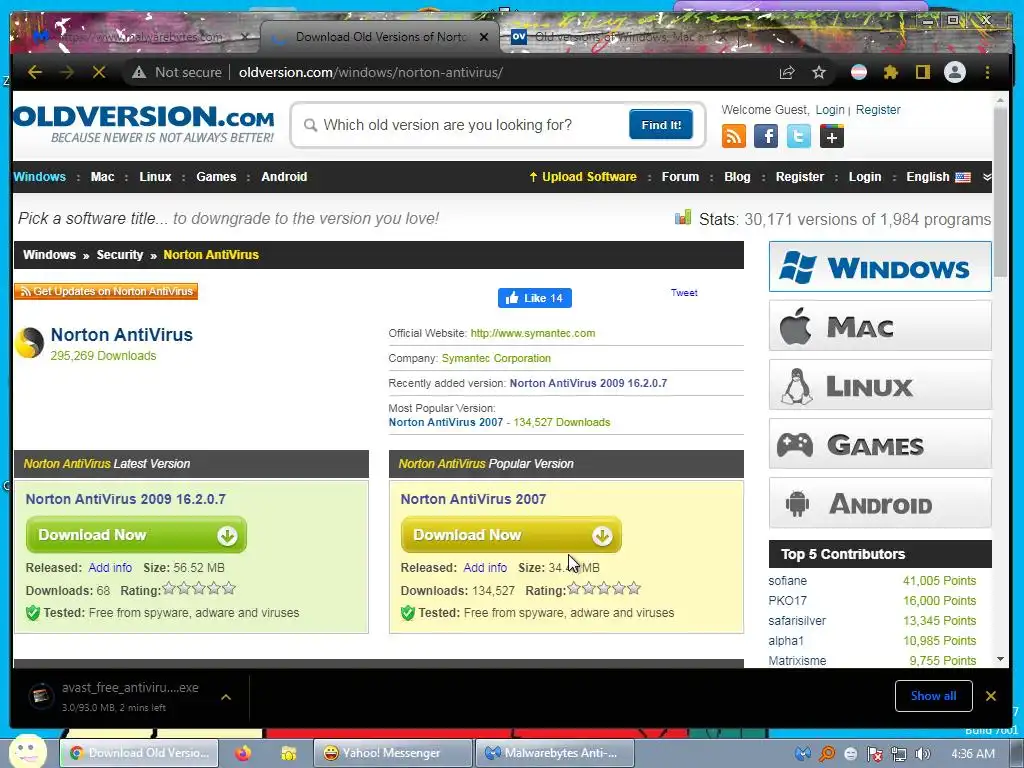
Task: Open the Windows category banner in sidebar
Action: (x=880, y=266)
